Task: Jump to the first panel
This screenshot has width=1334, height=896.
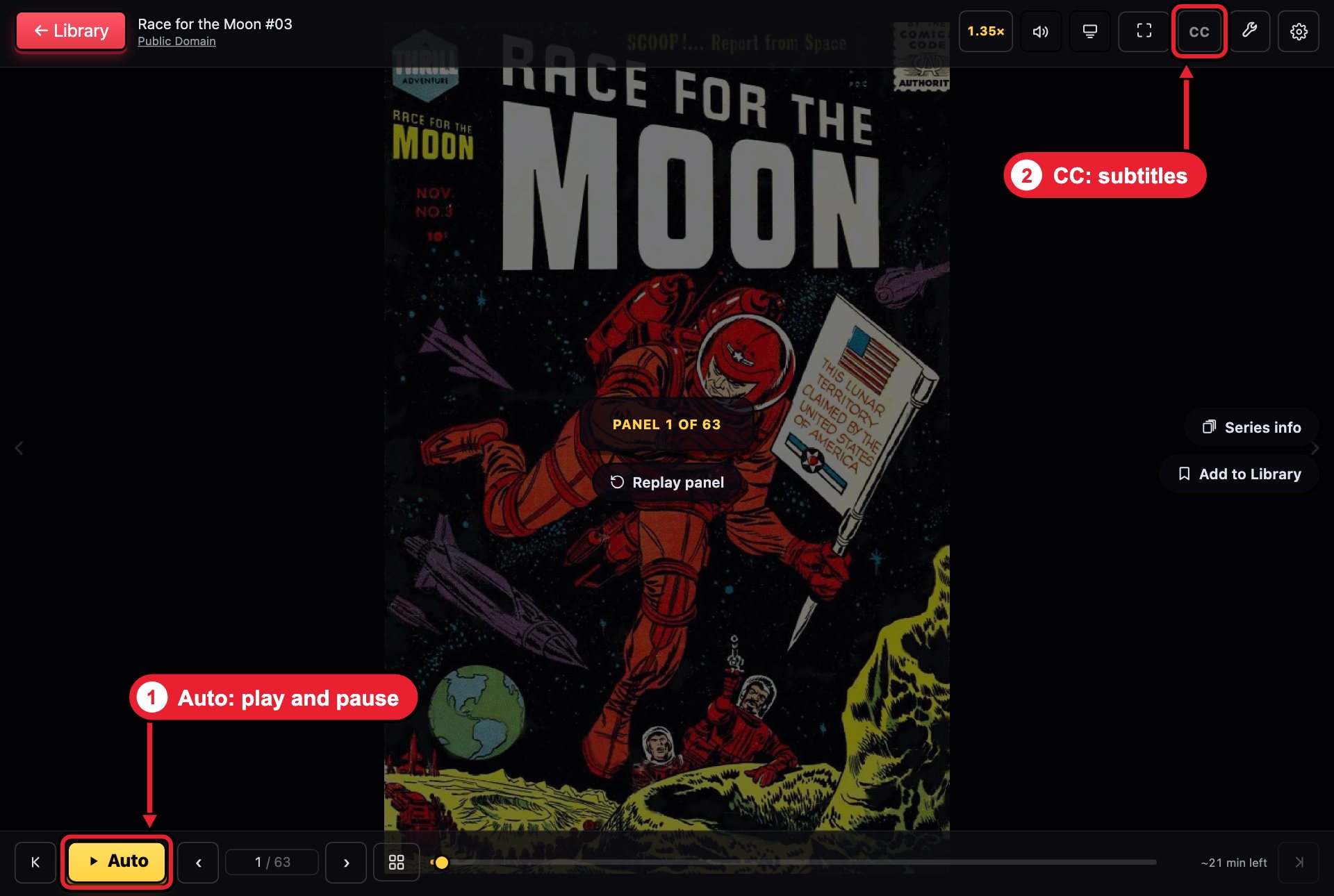Action: (35, 862)
